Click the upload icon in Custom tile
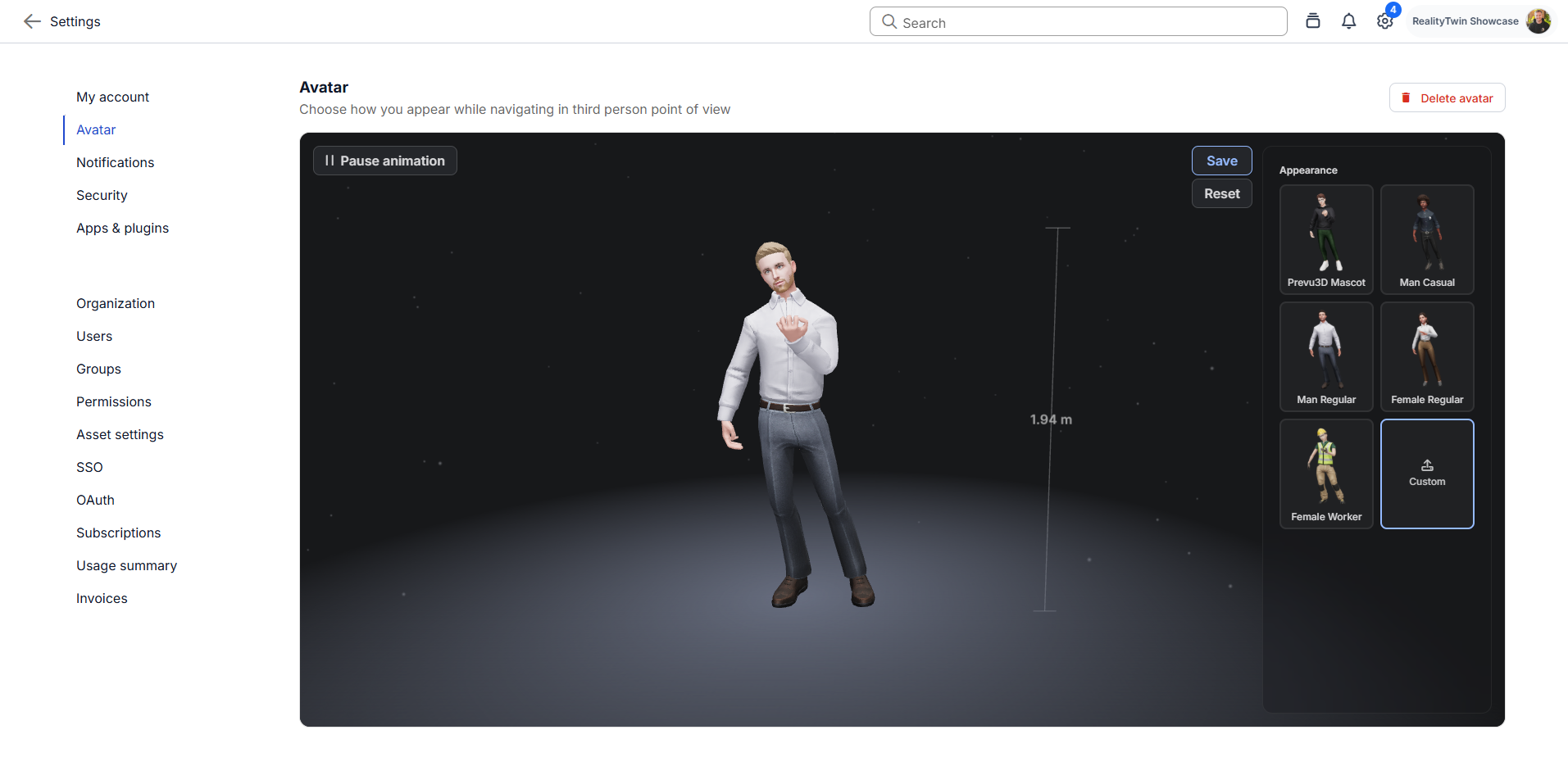Image resolution: width=1568 pixels, height=766 pixels. [x=1427, y=465]
